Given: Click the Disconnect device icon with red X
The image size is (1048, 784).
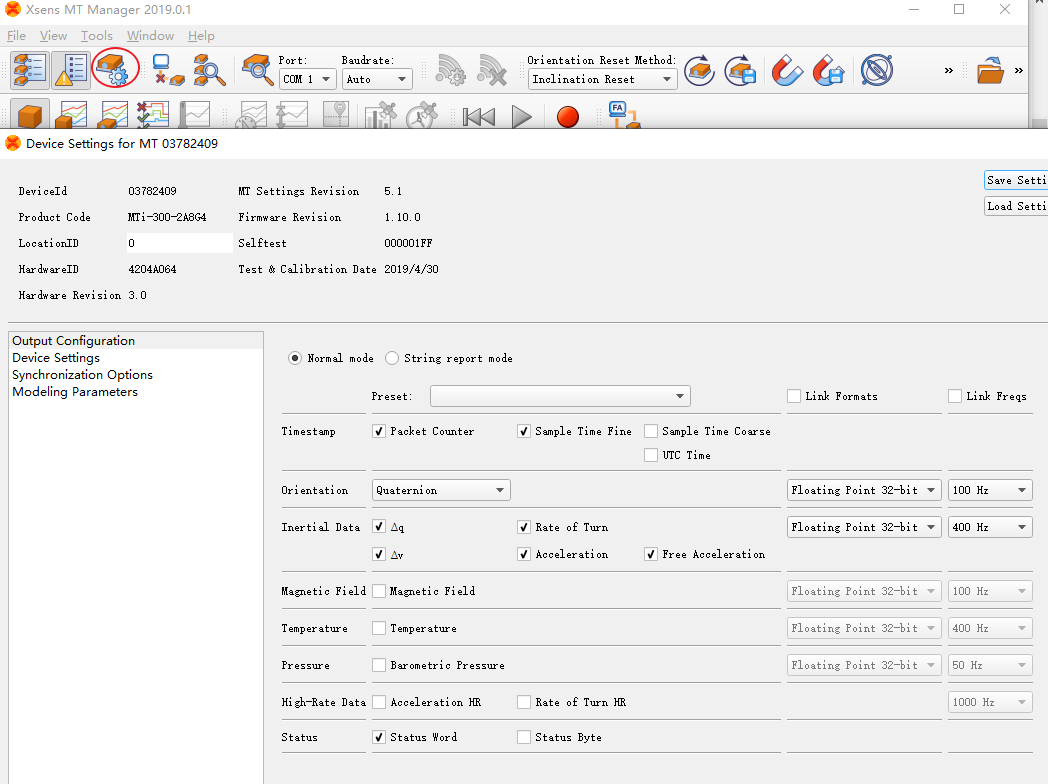Looking at the screenshot, I should 168,70.
